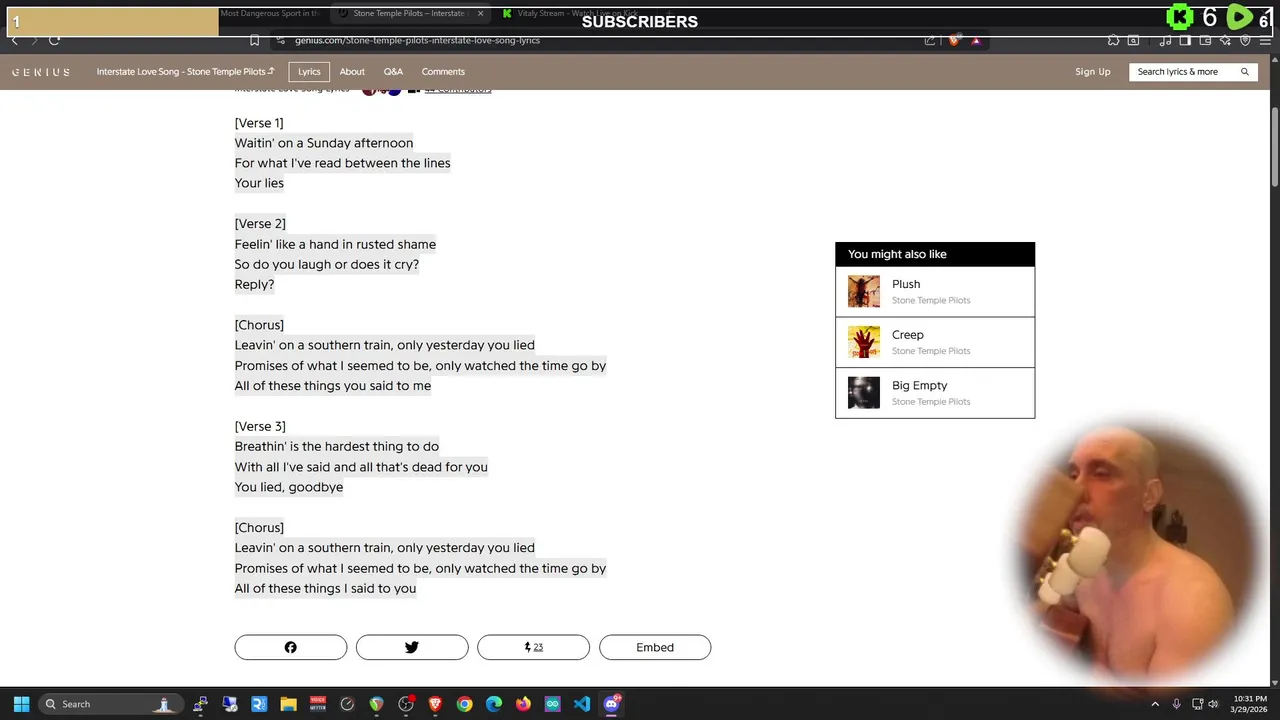
Task: Open Visual Studio Code from the taskbar
Action: tap(582, 704)
